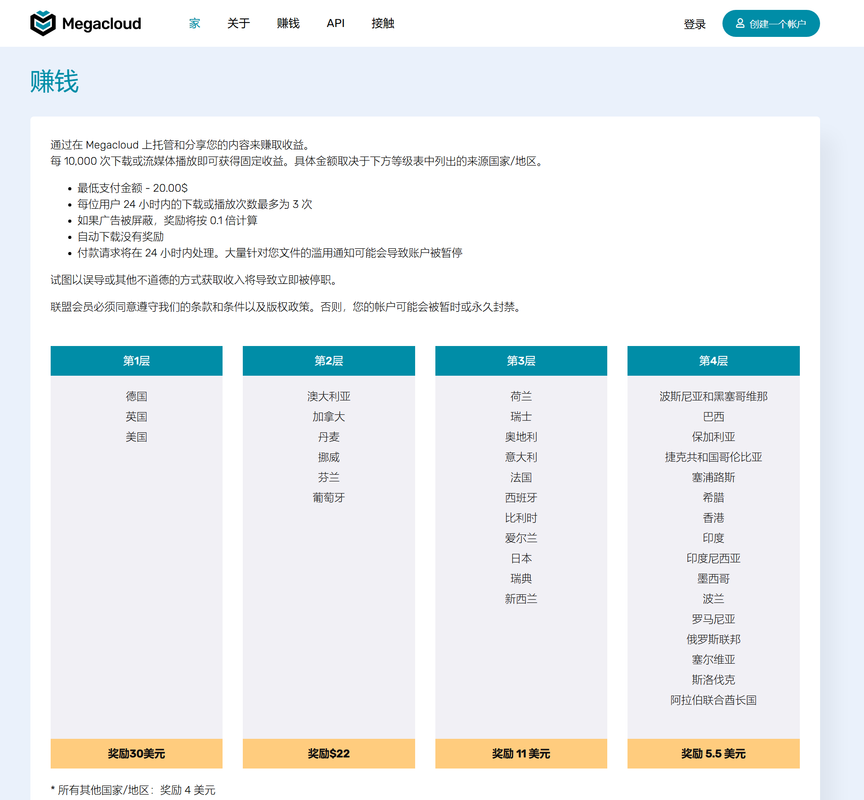
Task: Click 罗马尼亚 in the tier 4 list
Action: (714, 619)
